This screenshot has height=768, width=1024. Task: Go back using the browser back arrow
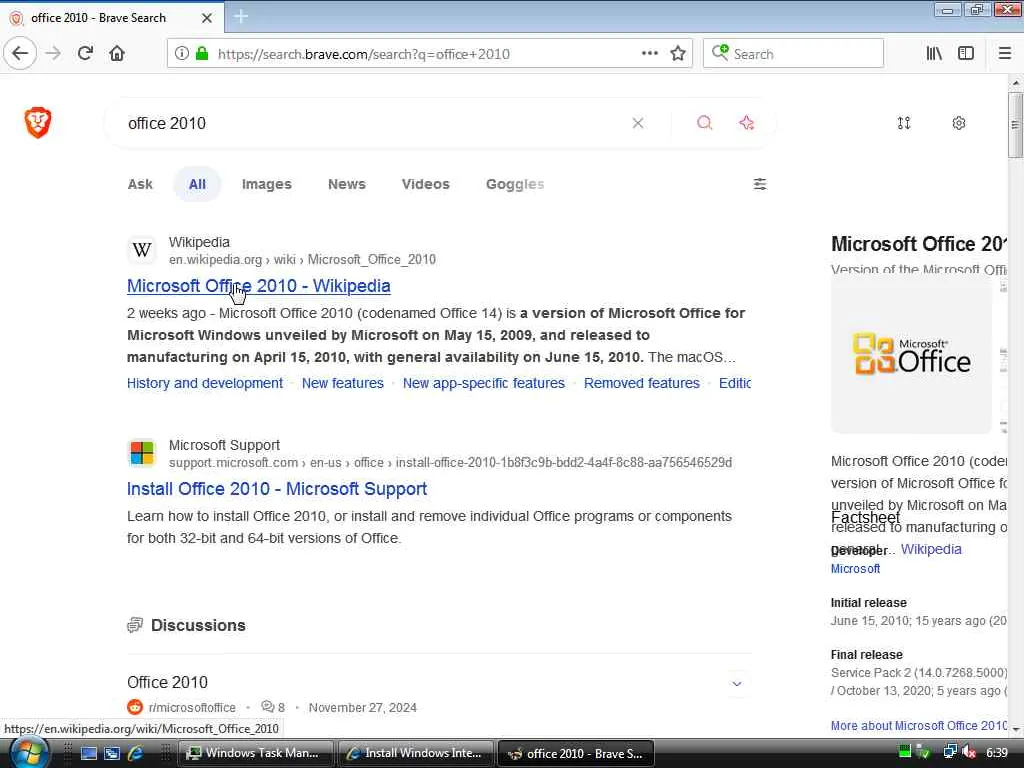[20, 53]
